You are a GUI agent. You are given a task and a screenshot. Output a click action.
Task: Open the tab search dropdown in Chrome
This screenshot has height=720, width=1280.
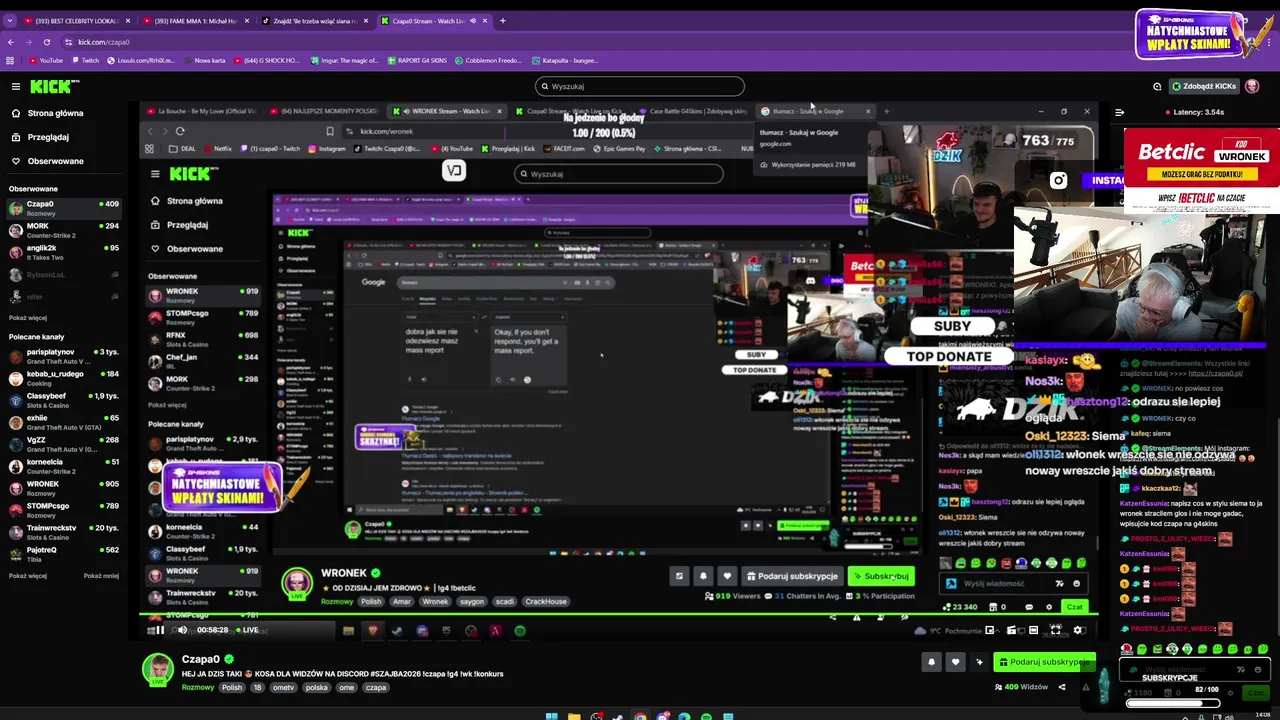10,21
